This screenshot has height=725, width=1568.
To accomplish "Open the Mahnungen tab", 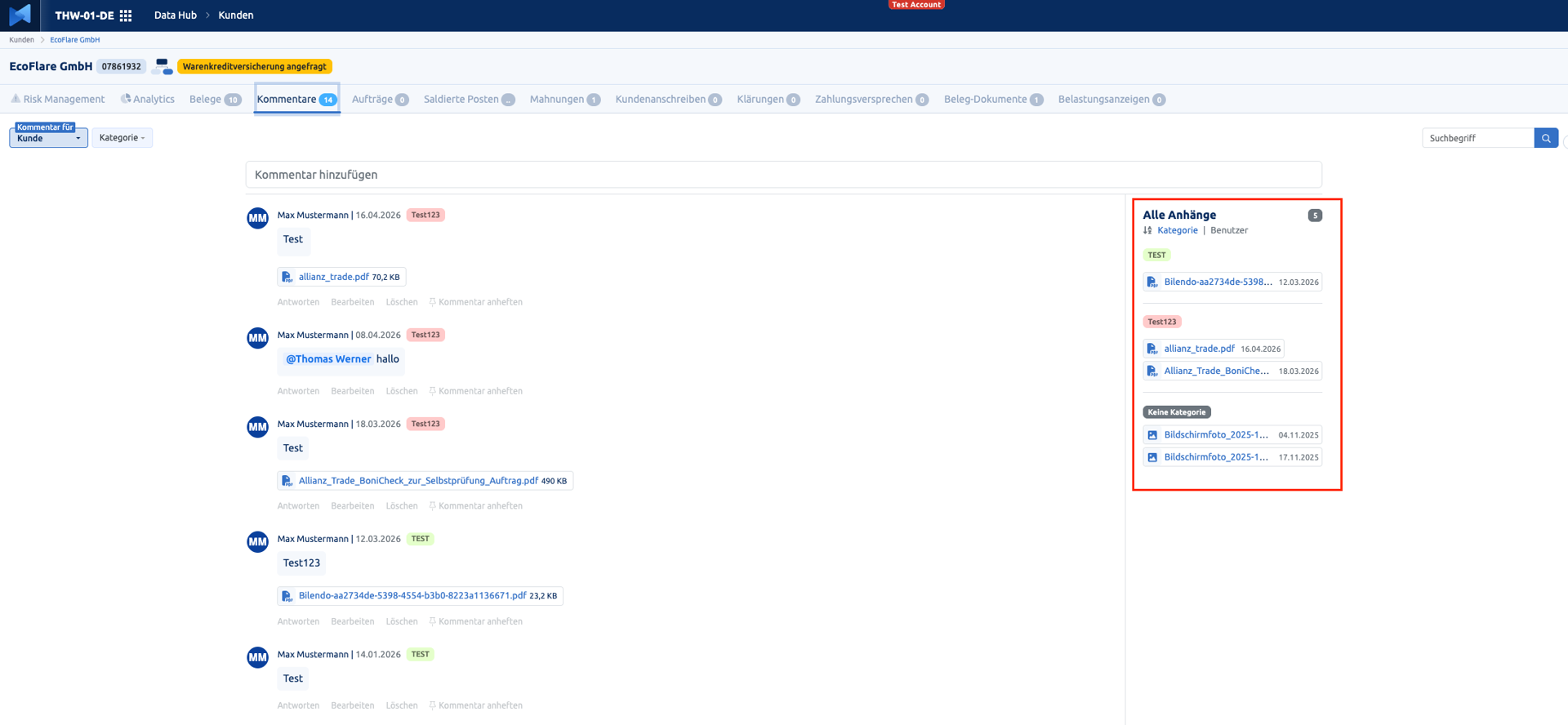I will [565, 100].
